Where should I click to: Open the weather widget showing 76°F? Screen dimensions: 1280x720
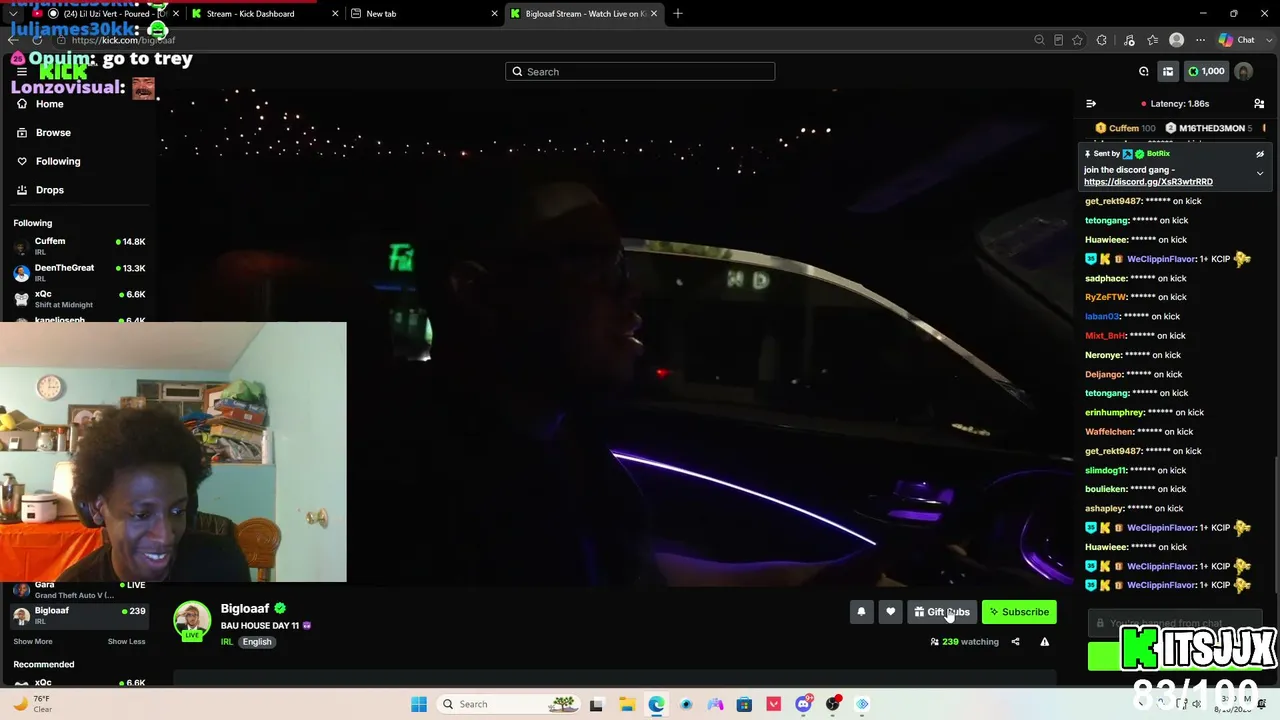[x=32, y=704]
